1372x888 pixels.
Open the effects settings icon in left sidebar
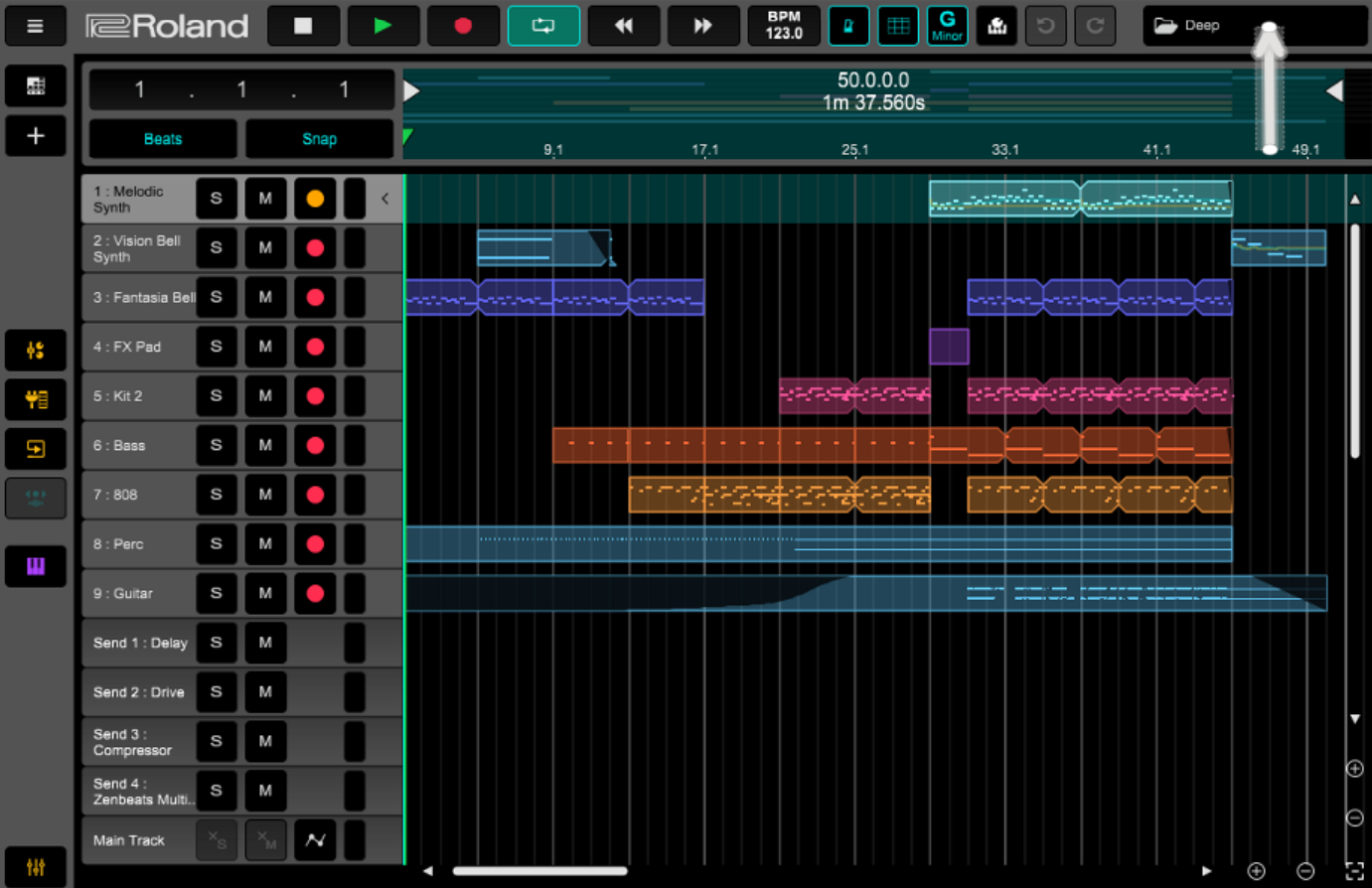point(36,399)
